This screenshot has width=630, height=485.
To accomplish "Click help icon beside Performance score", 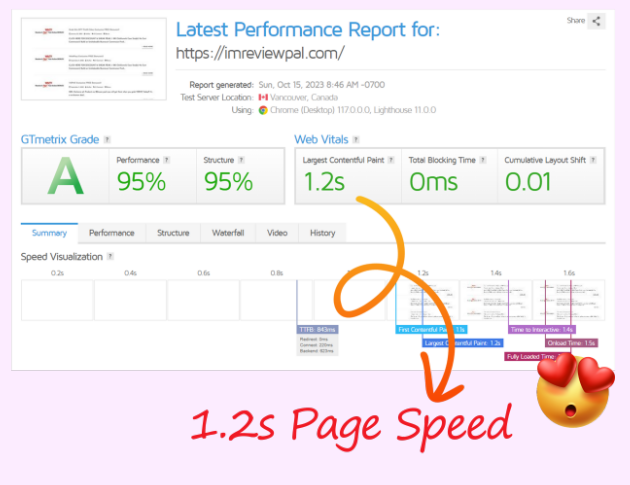I will pos(167,159).
